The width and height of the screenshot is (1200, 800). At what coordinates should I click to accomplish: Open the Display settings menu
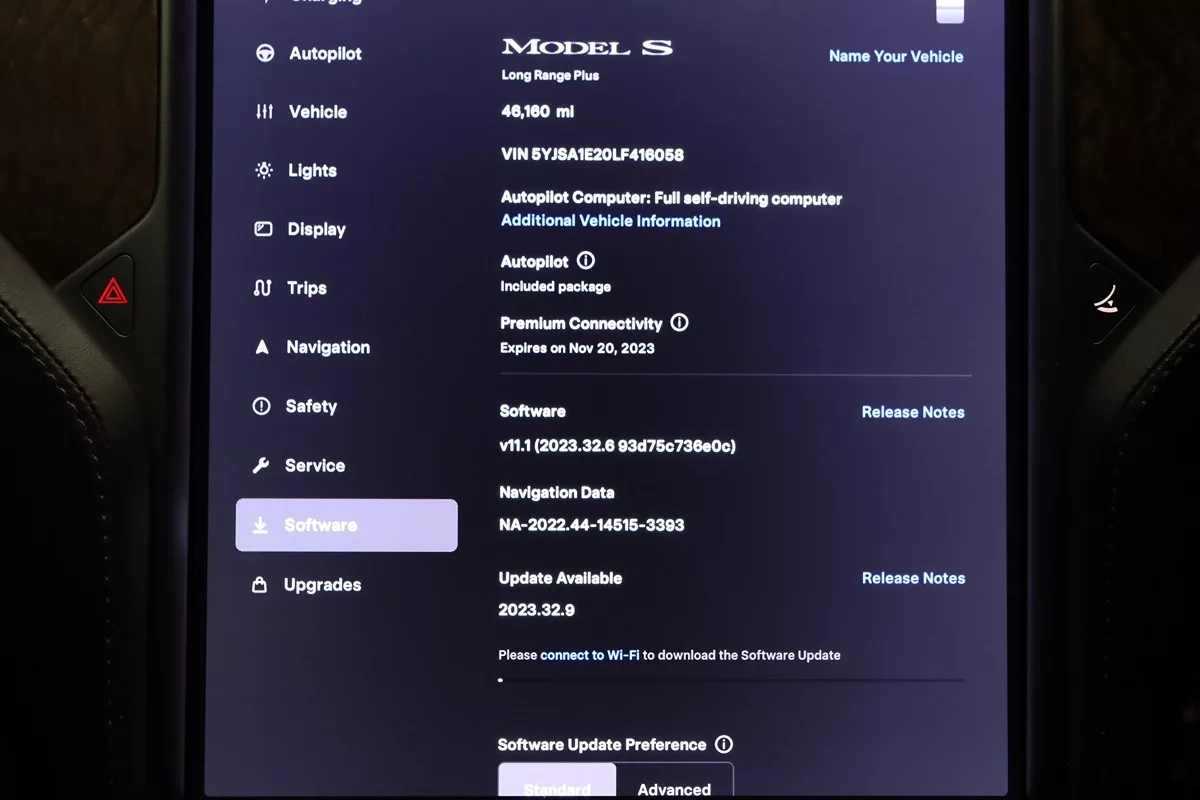[316, 229]
